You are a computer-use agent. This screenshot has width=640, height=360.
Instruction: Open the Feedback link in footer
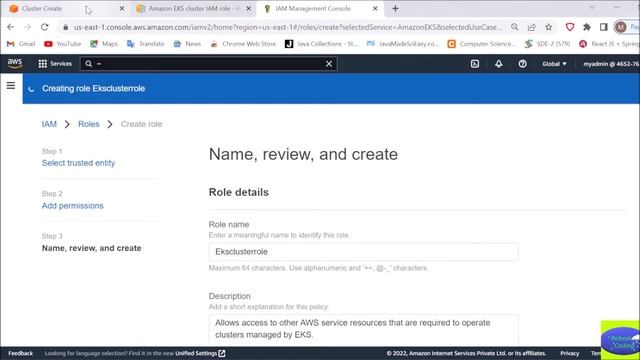pos(20,353)
